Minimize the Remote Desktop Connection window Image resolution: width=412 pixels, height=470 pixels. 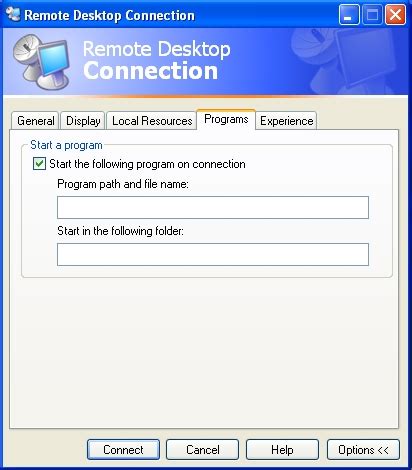(x=349, y=15)
